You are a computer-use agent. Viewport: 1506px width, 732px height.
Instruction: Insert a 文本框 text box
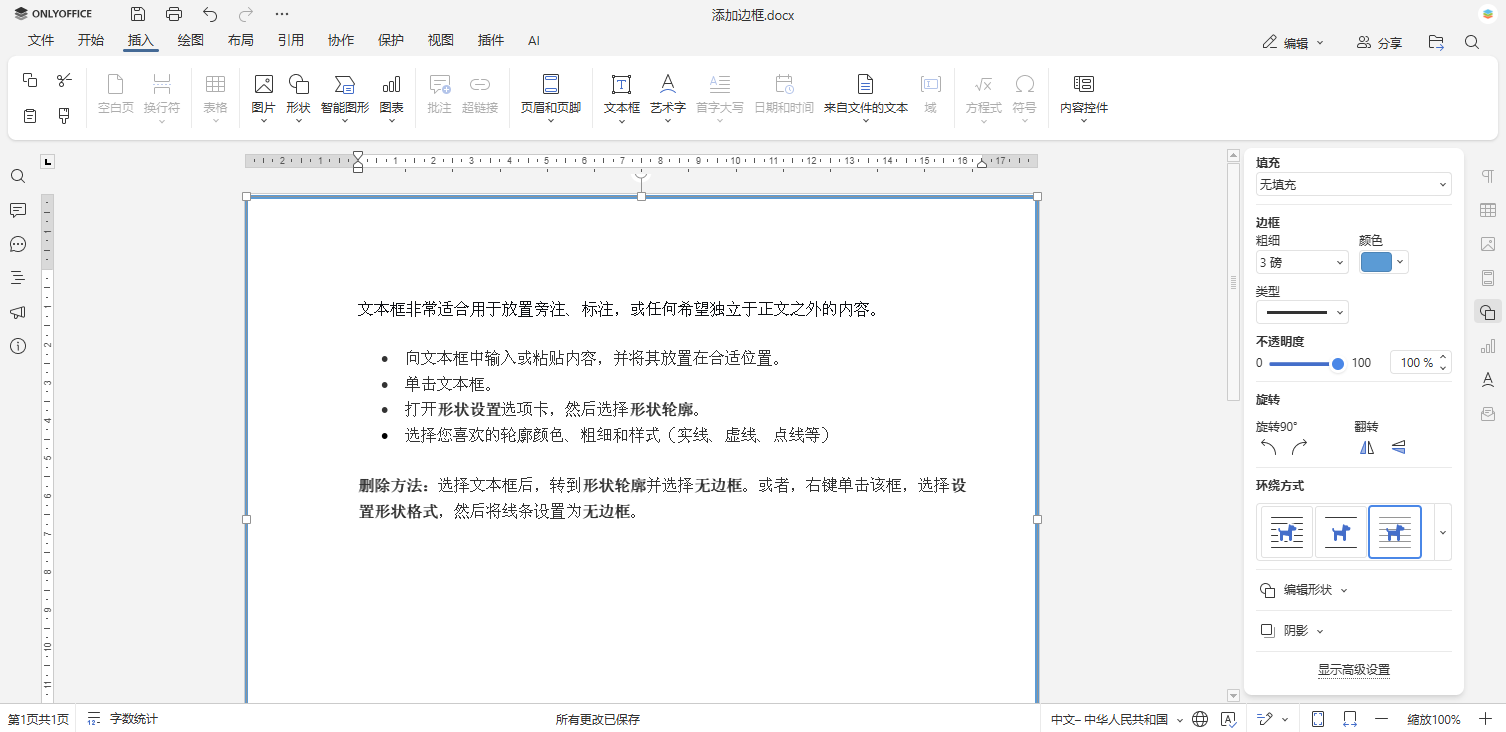point(622,97)
